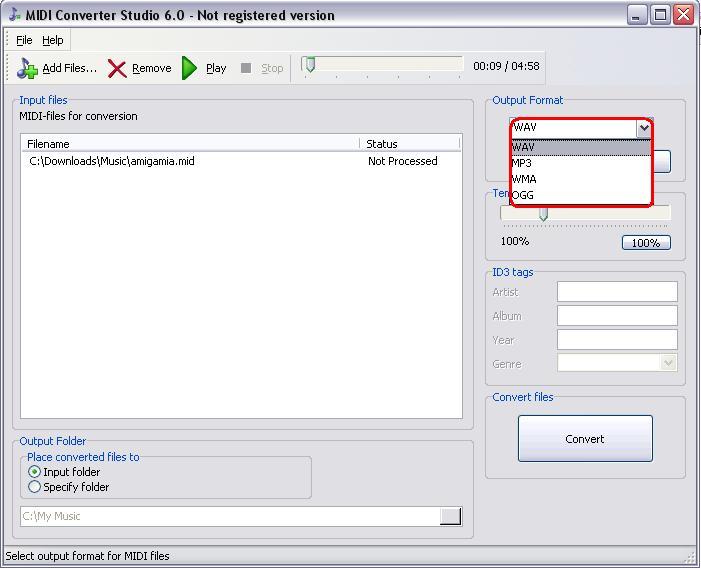Viewport: 701px width, 569px height.
Task: Click the Status column header
Action: pos(410,144)
